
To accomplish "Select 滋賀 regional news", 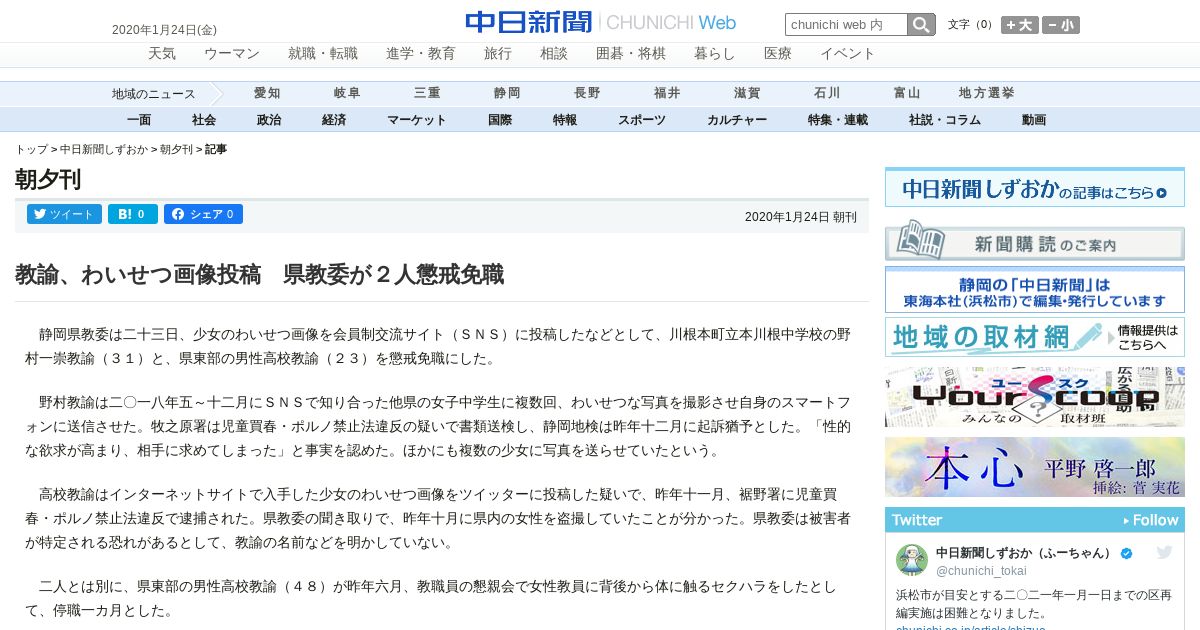I will pos(747,93).
